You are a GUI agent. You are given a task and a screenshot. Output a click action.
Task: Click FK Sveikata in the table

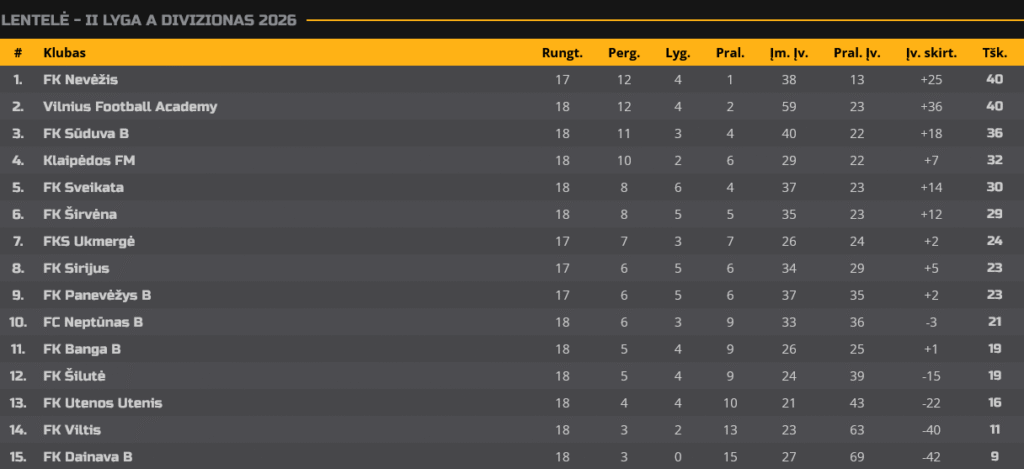click(x=84, y=187)
